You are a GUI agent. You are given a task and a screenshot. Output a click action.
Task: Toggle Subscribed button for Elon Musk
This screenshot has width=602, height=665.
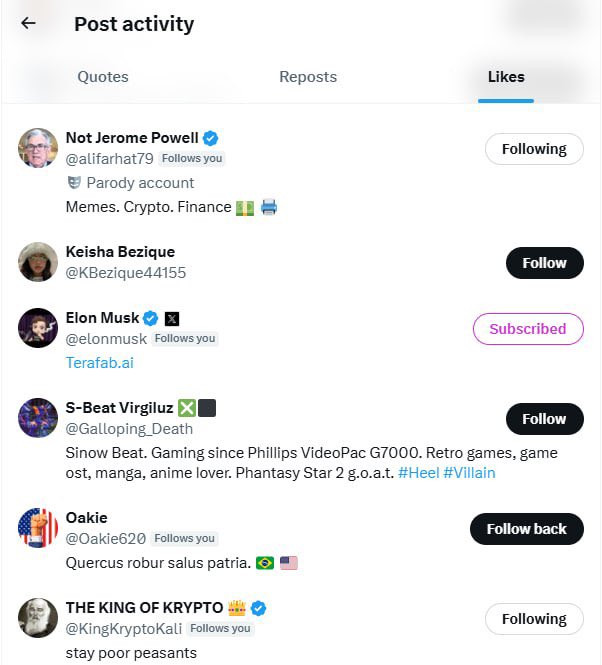click(528, 329)
